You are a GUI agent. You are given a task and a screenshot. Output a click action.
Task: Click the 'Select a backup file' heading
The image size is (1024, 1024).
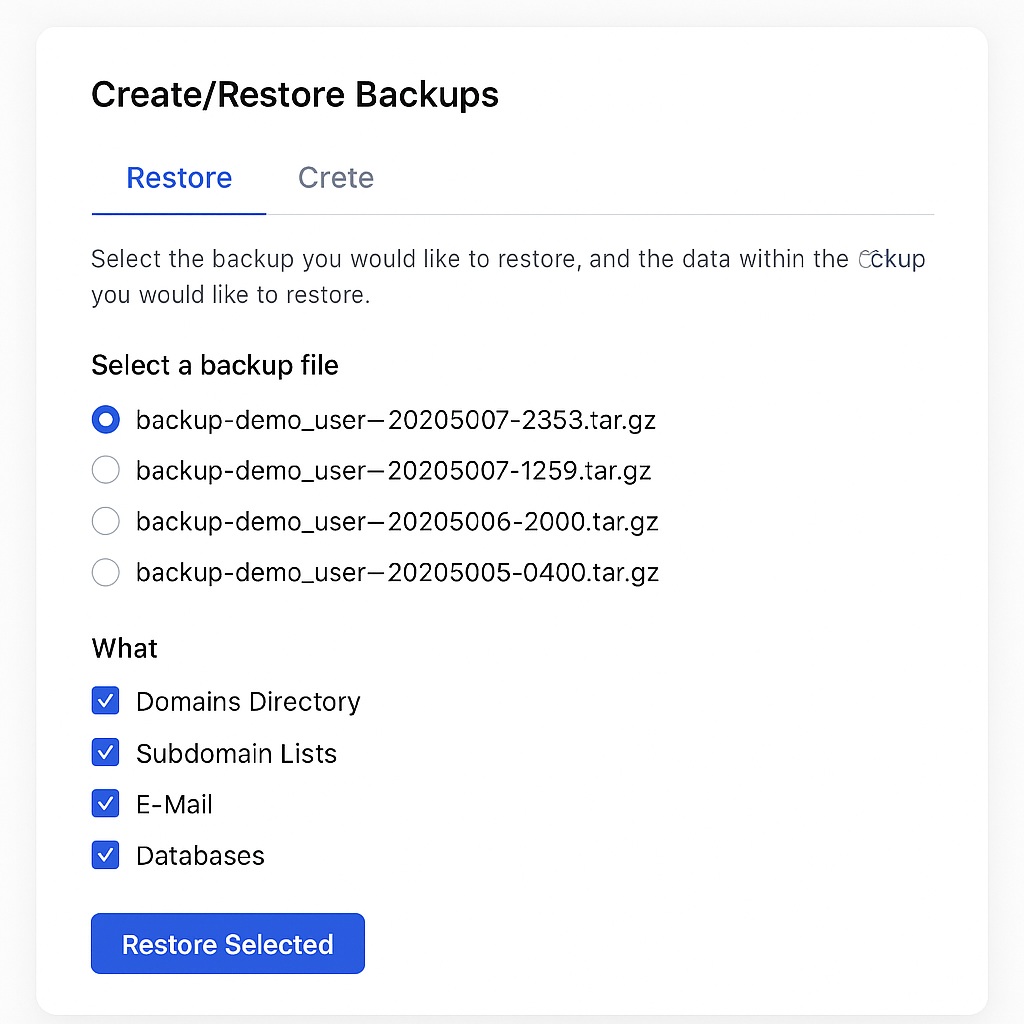pos(215,366)
